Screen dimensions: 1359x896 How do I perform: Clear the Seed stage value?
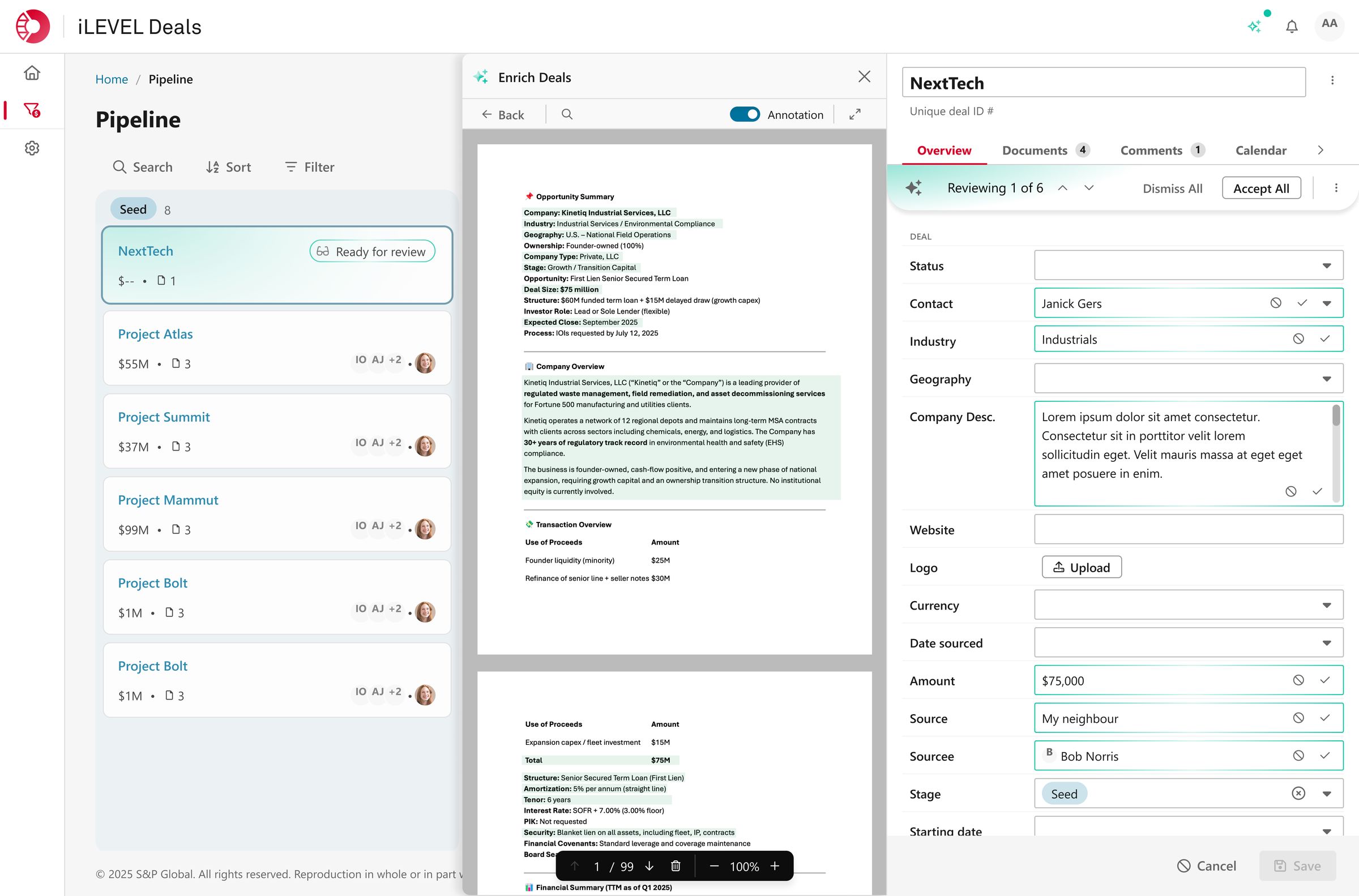coord(1298,793)
